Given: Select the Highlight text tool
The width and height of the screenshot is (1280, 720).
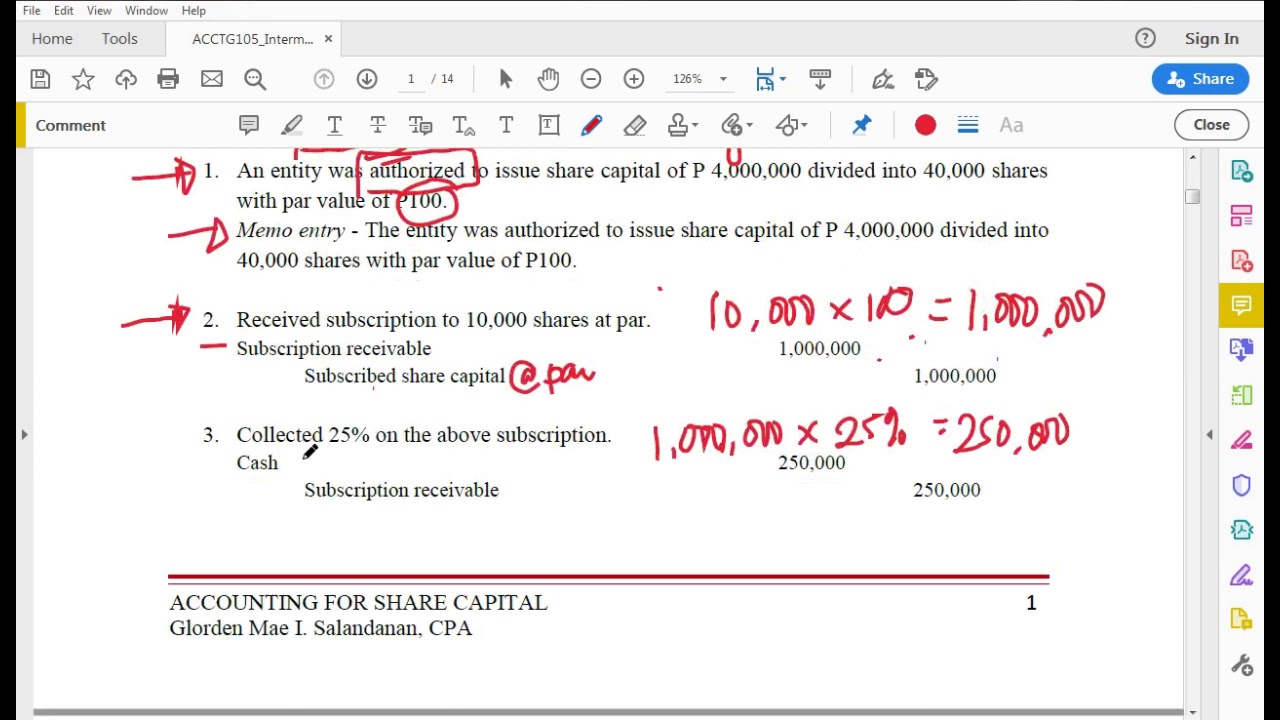Looking at the screenshot, I should tap(291, 125).
